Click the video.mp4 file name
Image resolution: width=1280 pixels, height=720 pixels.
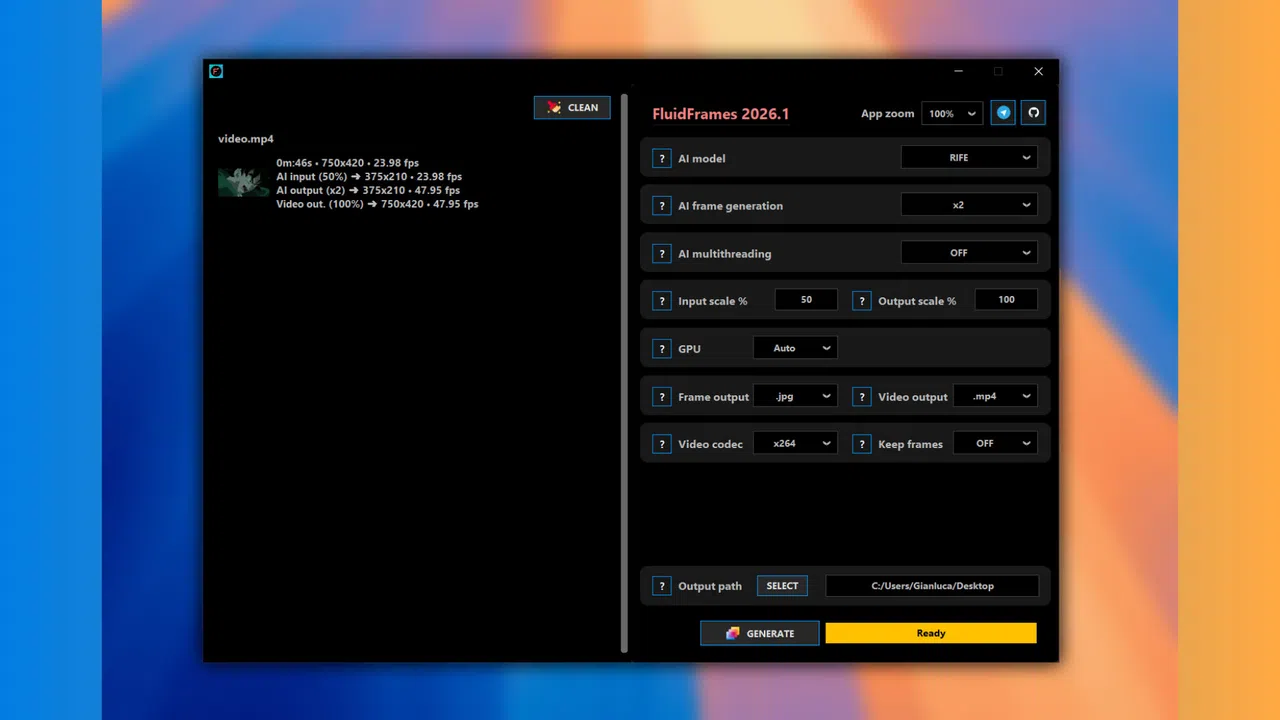(x=246, y=139)
